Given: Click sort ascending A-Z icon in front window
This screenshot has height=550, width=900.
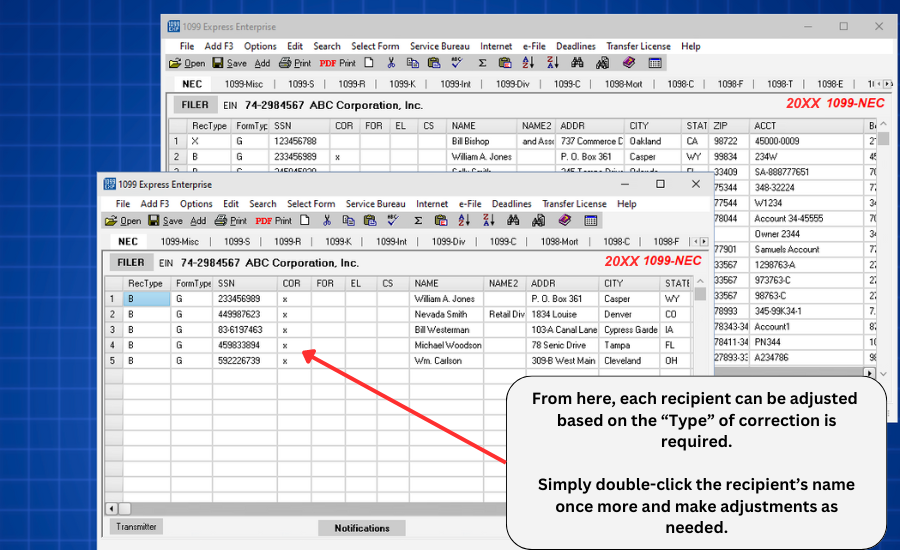Looking at the screenshot, I should coord(464,221).
